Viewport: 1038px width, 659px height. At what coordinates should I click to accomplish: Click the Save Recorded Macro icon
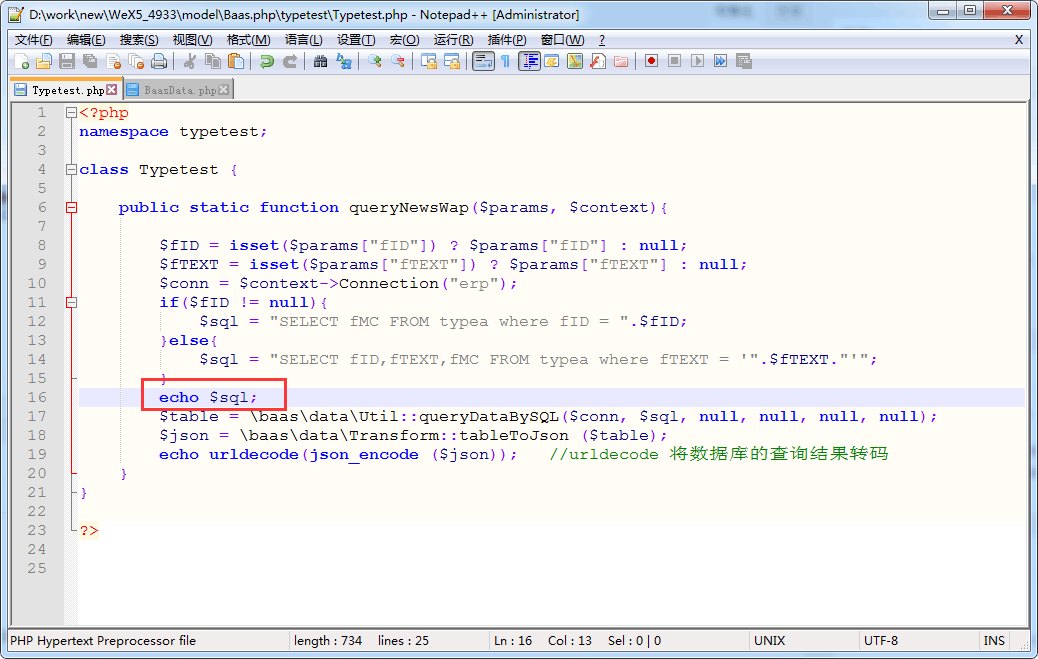pyautogui.click(x=743, y=62)
